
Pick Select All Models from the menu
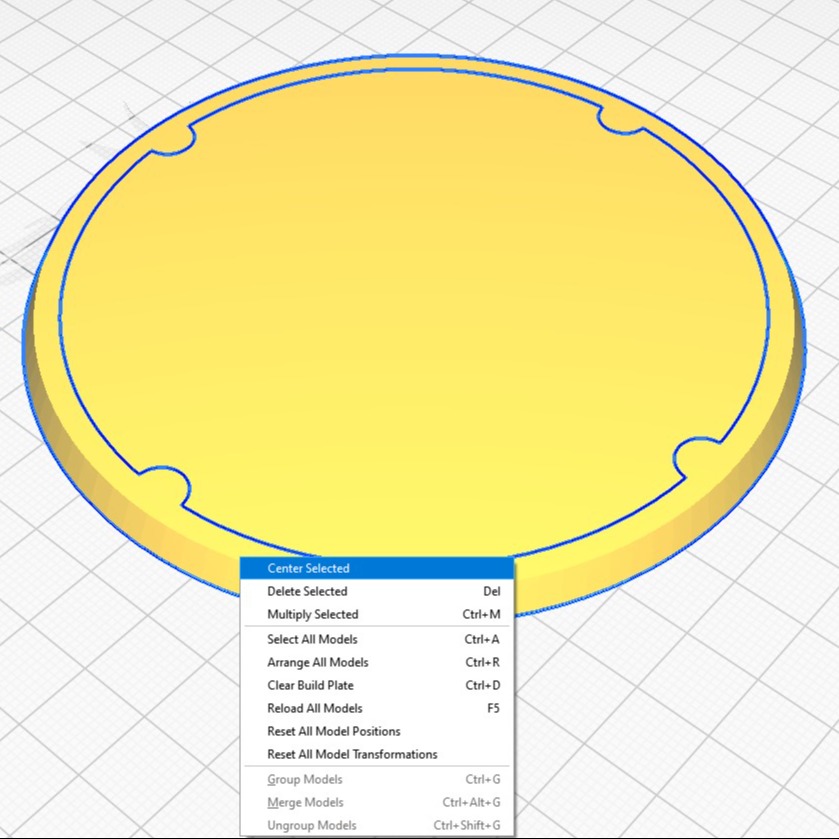coord(312,639)
